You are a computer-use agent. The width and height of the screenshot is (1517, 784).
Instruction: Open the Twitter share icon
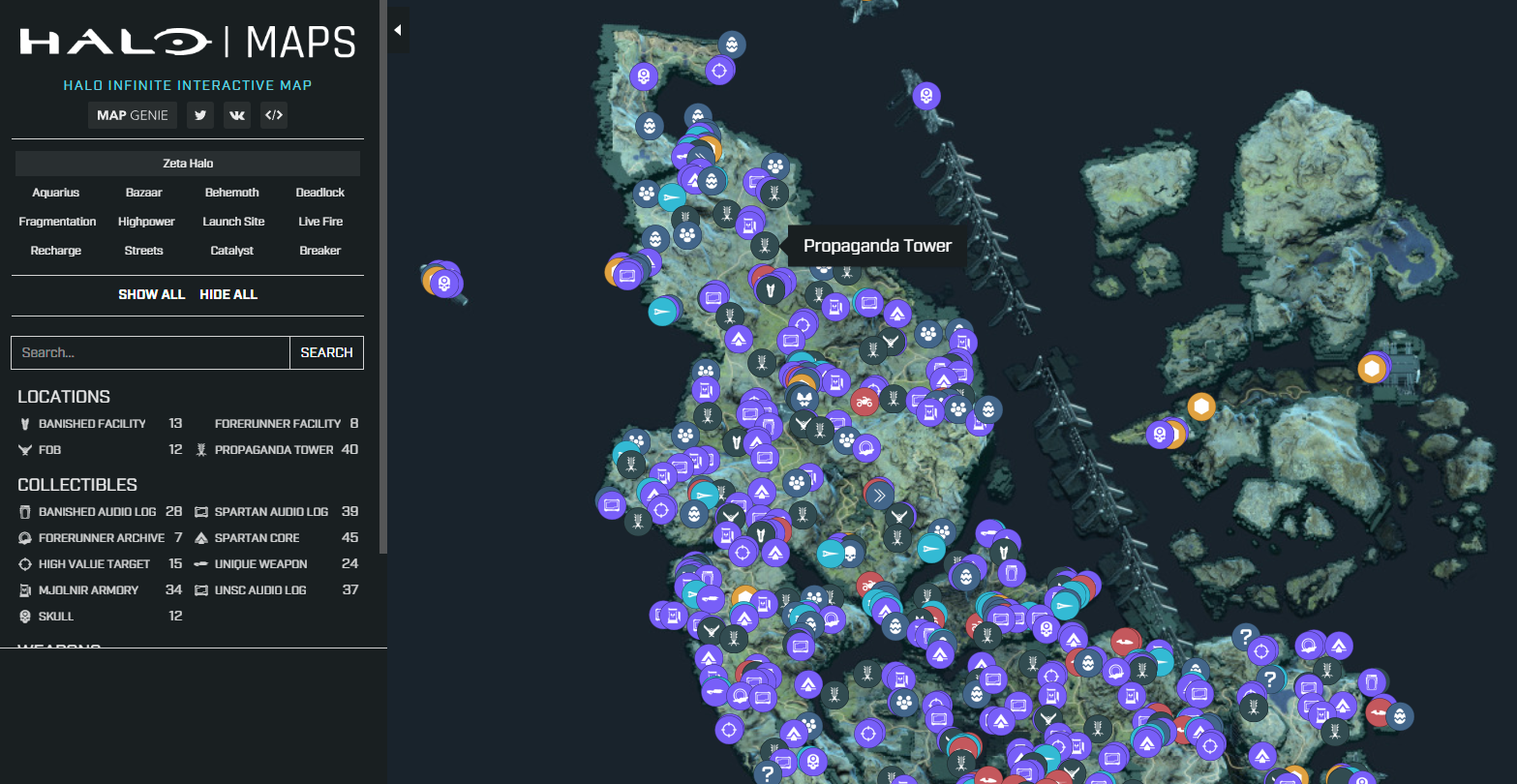coord(200,115)
